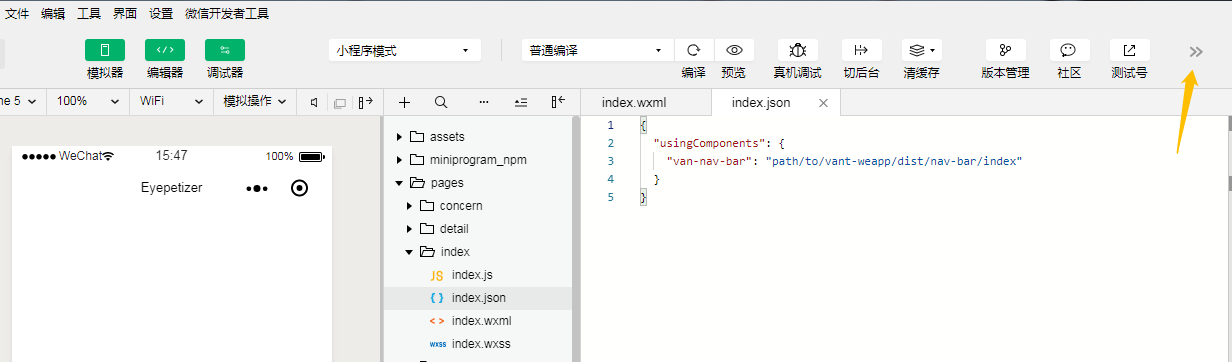Click the mini program capsule close circle
The image size is (1232, 362).
click(x=299, y=188)
